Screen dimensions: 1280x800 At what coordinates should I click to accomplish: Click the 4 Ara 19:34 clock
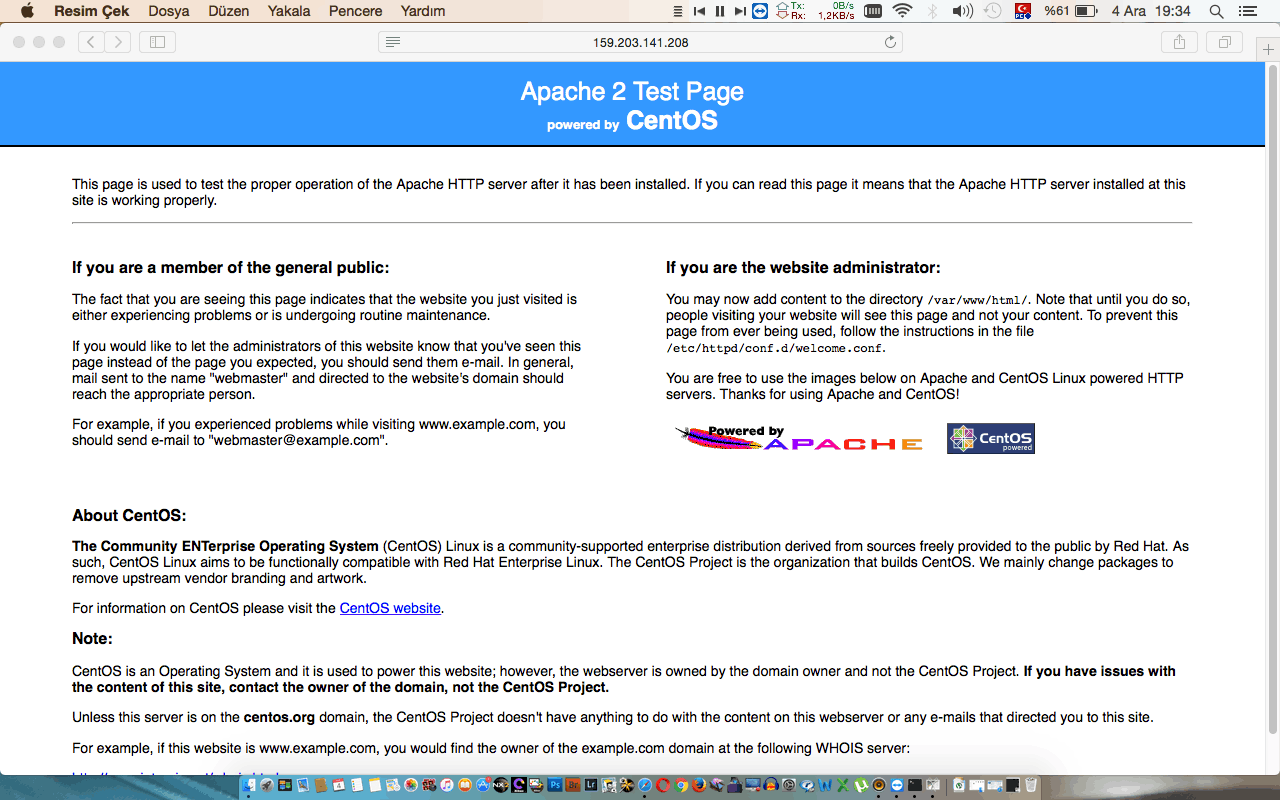pos(1151,11)
